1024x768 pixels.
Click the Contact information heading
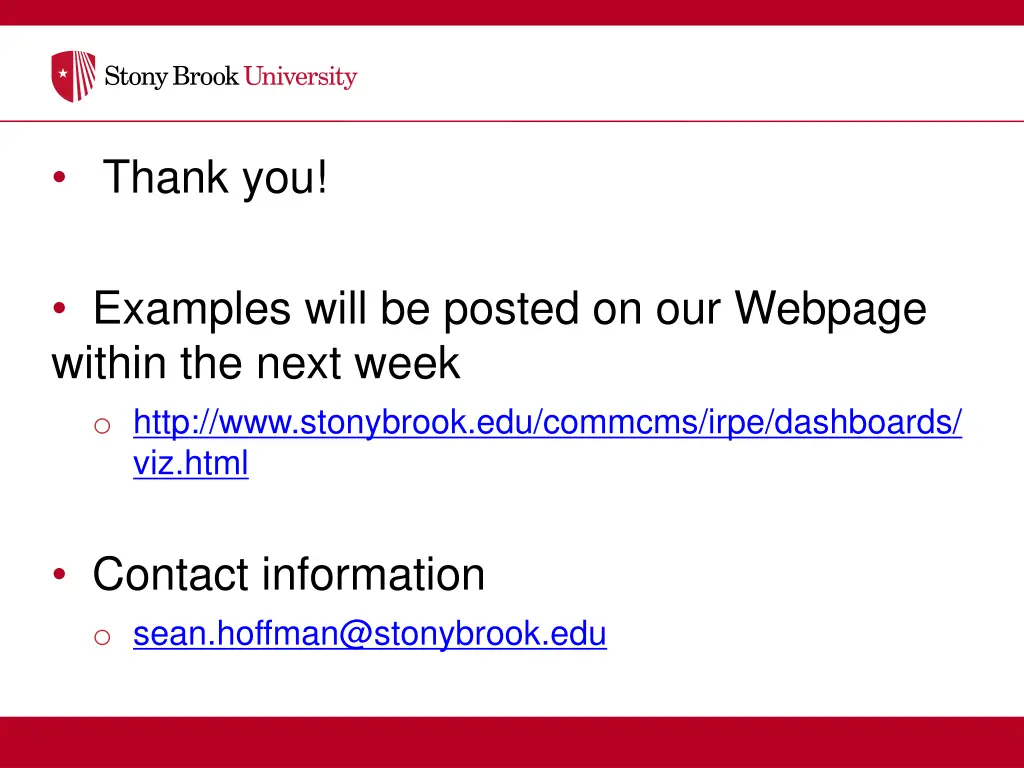289,574
